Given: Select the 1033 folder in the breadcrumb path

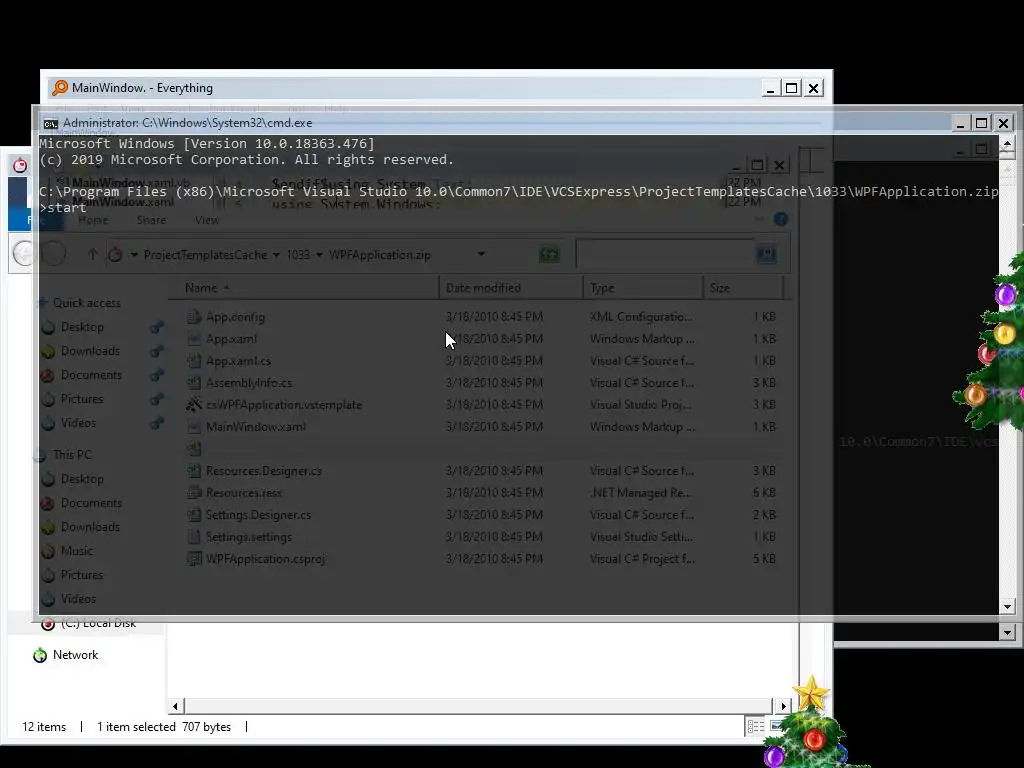Looking at the screenshot, I should pyautogui.click(x=298, y=255).
